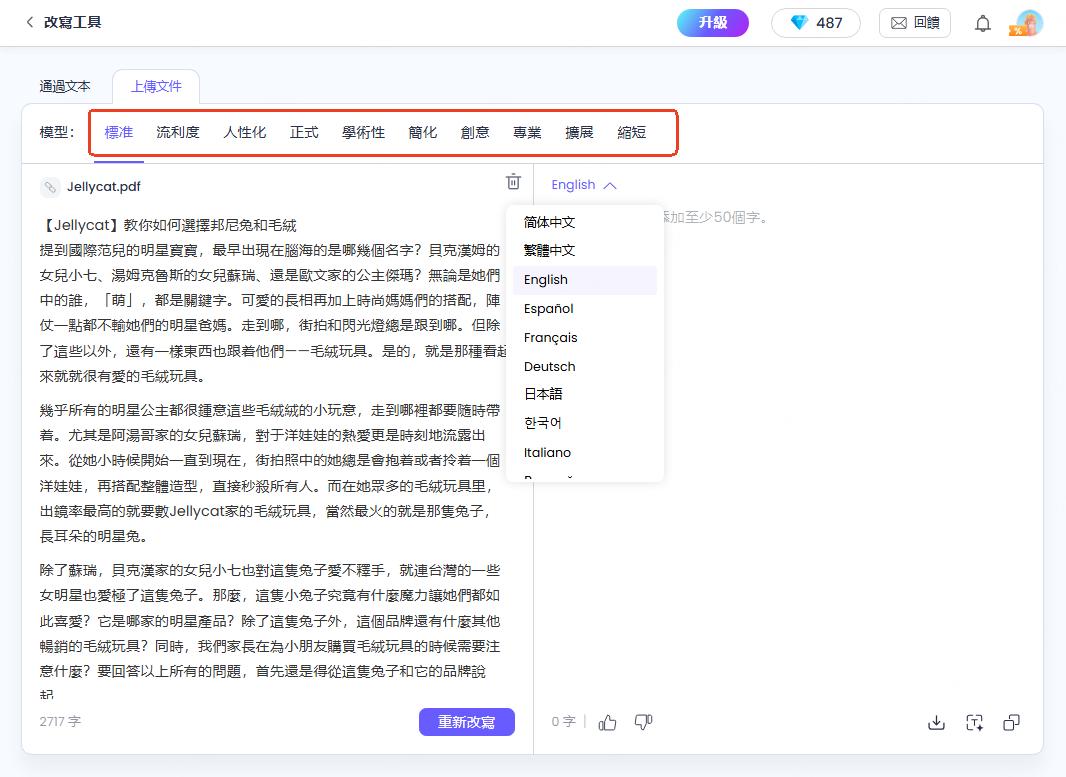Click the 2717 字 word count
1066x777 pixels.
pos(60,721)
